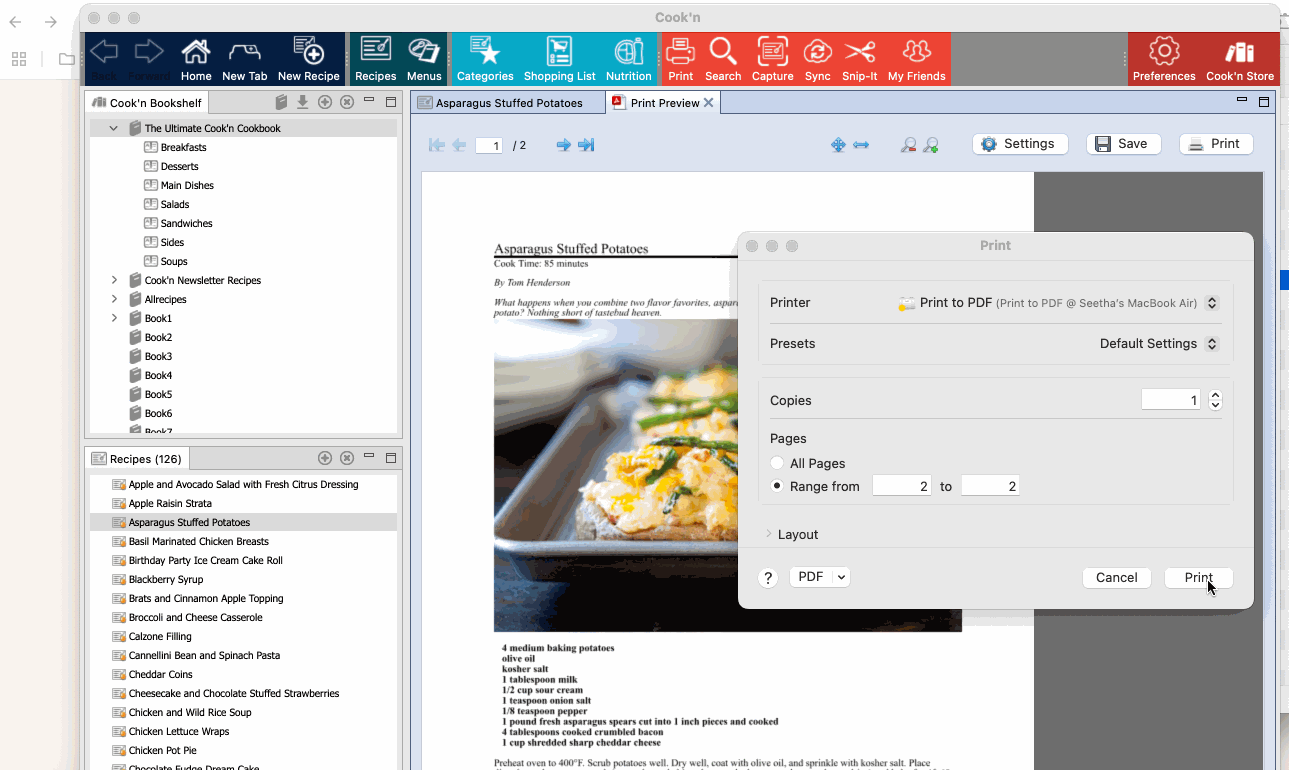The image size is (1289, 770).
Task: Open the Shopping List
Action: [560, 59]
